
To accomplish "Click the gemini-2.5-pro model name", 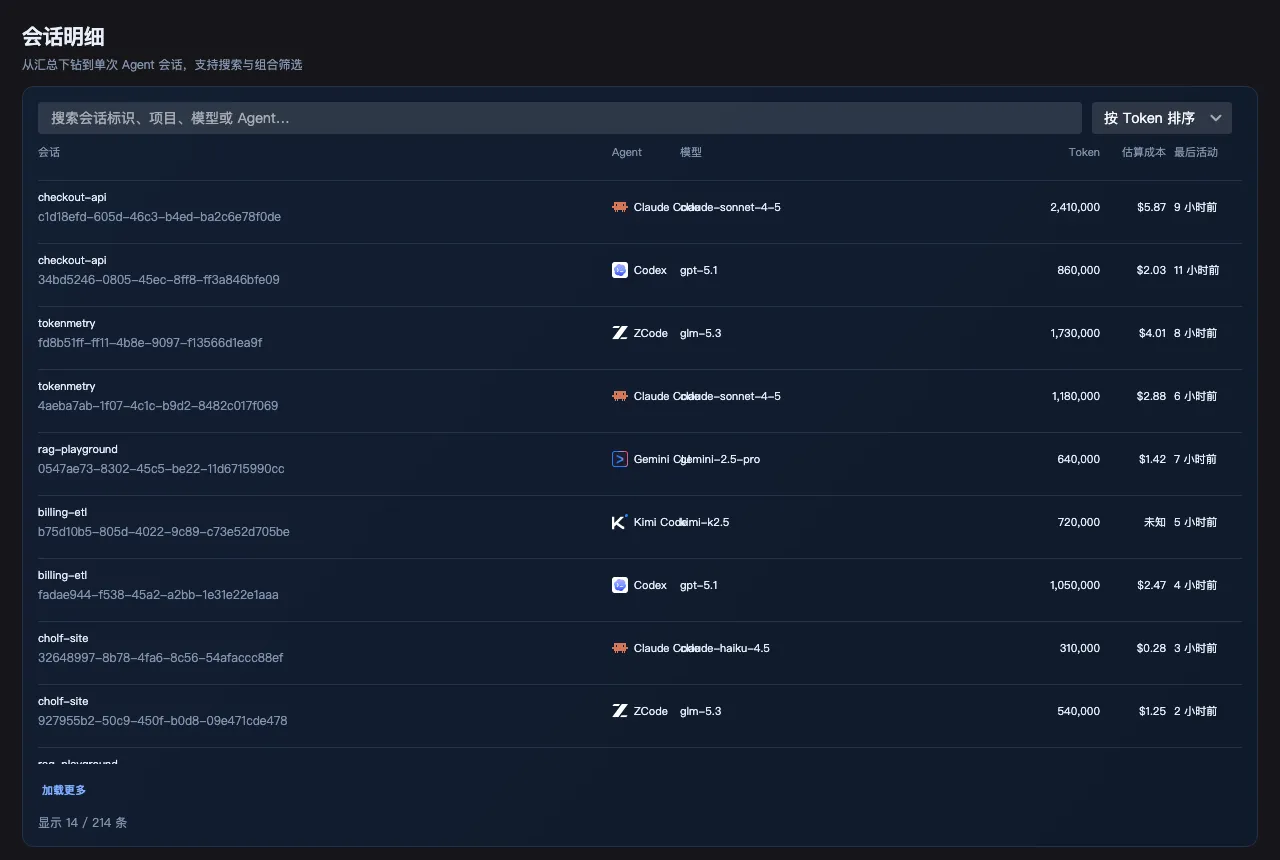I will coord(720,459).
